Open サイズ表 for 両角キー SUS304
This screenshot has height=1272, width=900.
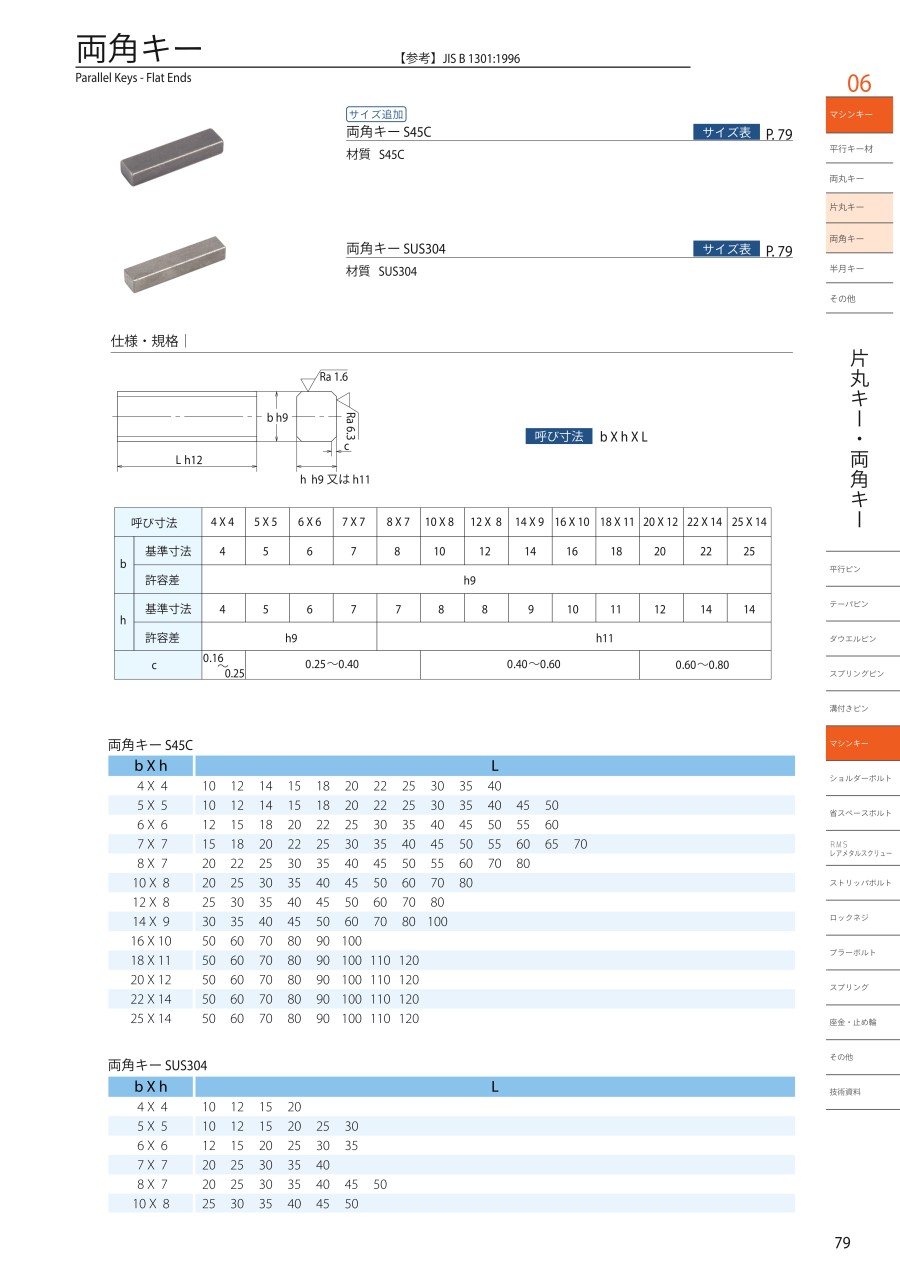tap(726, 249)
